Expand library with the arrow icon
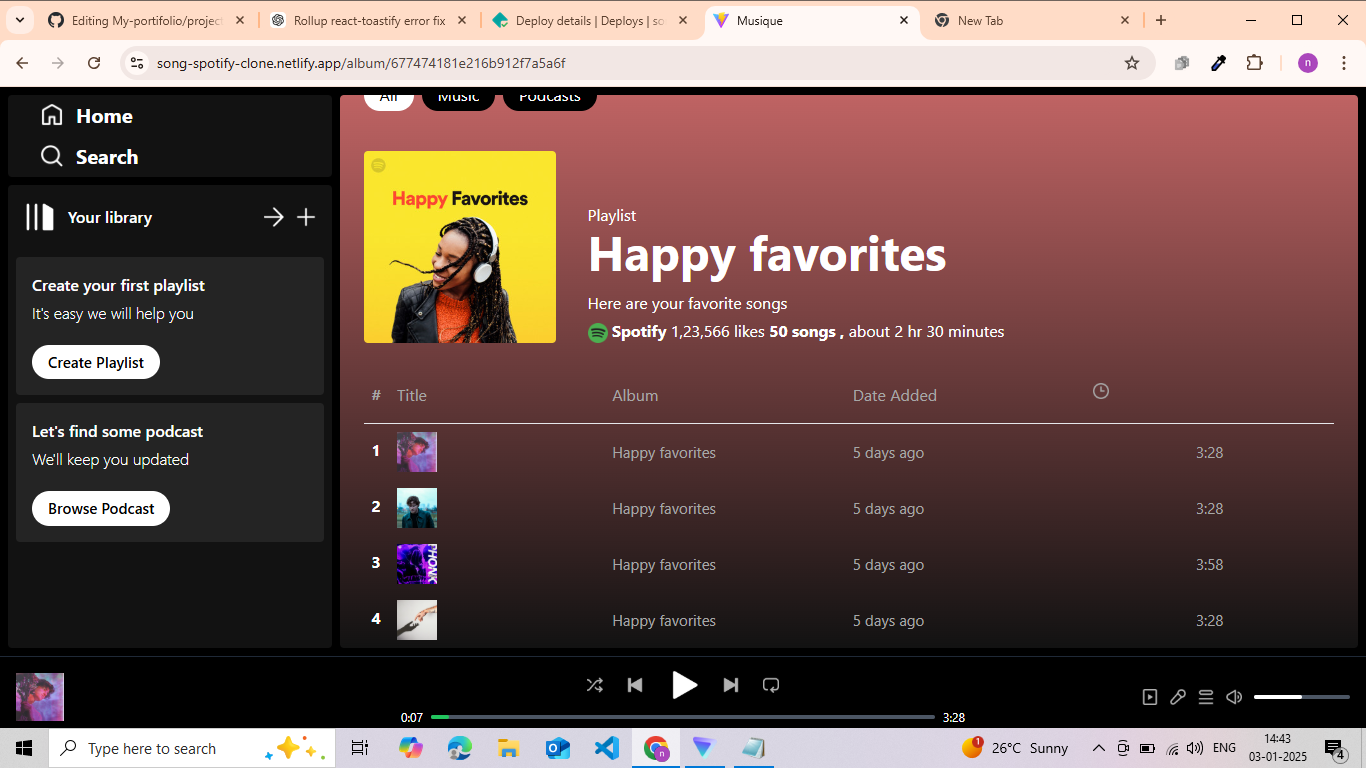Screen dimensions: 1366x768 [x=273, y=217]
